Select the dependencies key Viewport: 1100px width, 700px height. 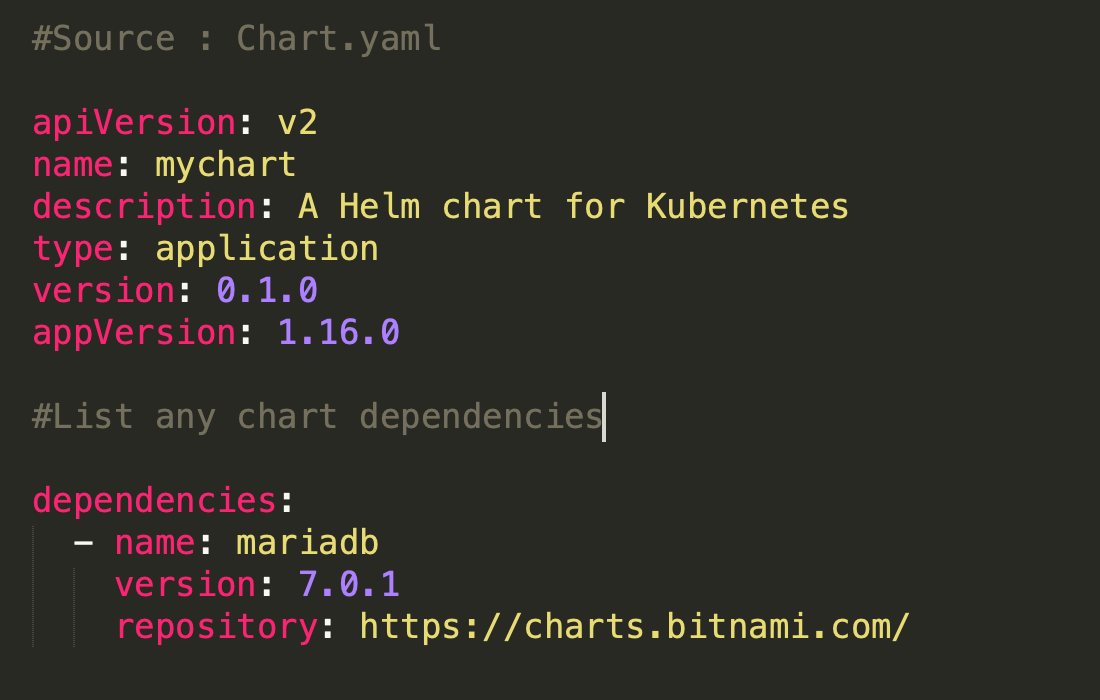click(x=152, y=499)
